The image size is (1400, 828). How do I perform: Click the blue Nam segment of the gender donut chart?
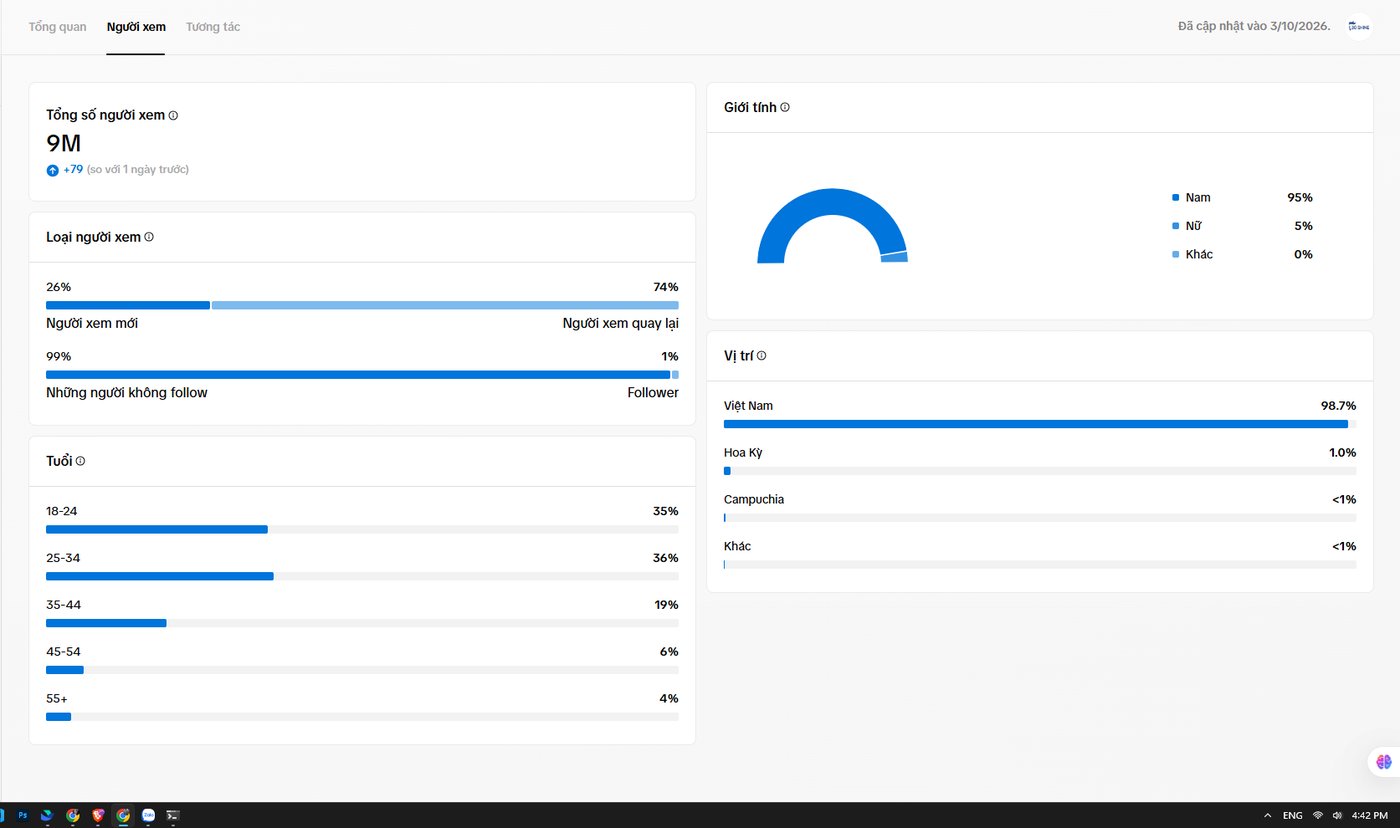(832, 203)
